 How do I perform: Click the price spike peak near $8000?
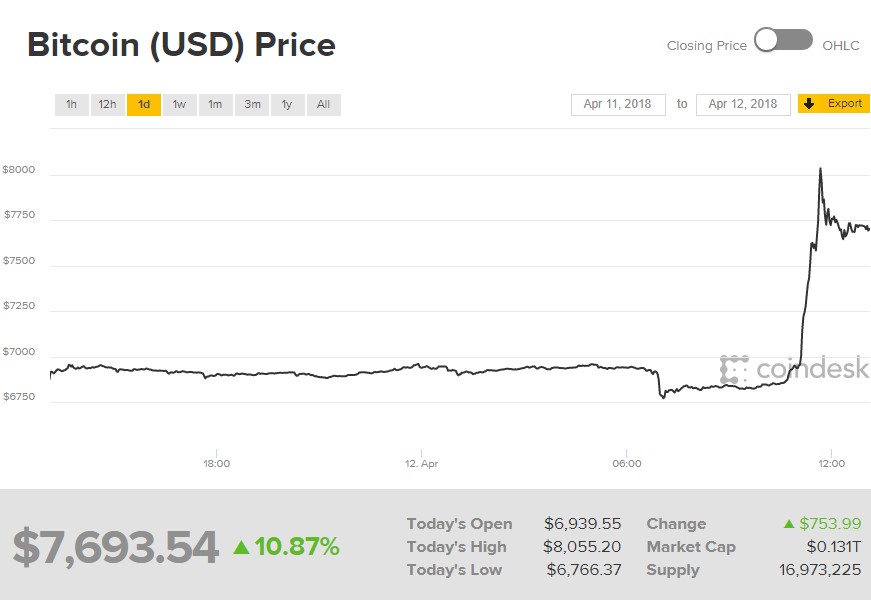(x=820, y=170)
